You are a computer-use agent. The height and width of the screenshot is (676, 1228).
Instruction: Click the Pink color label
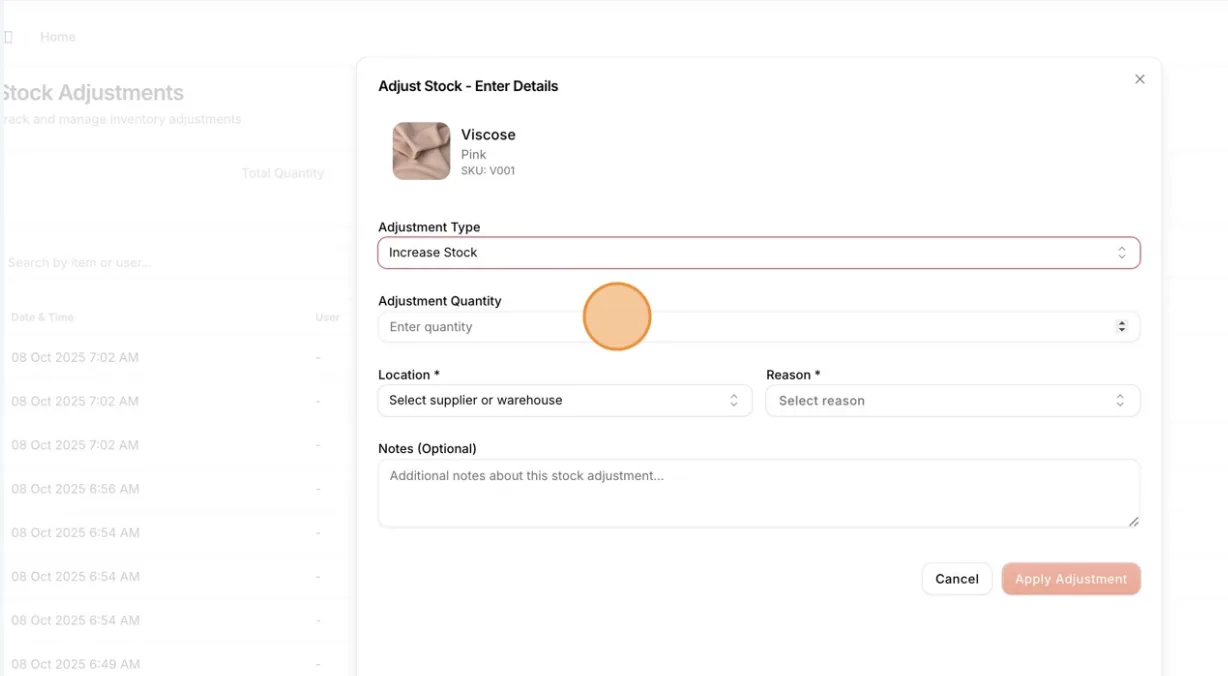[x=474, y=154]
